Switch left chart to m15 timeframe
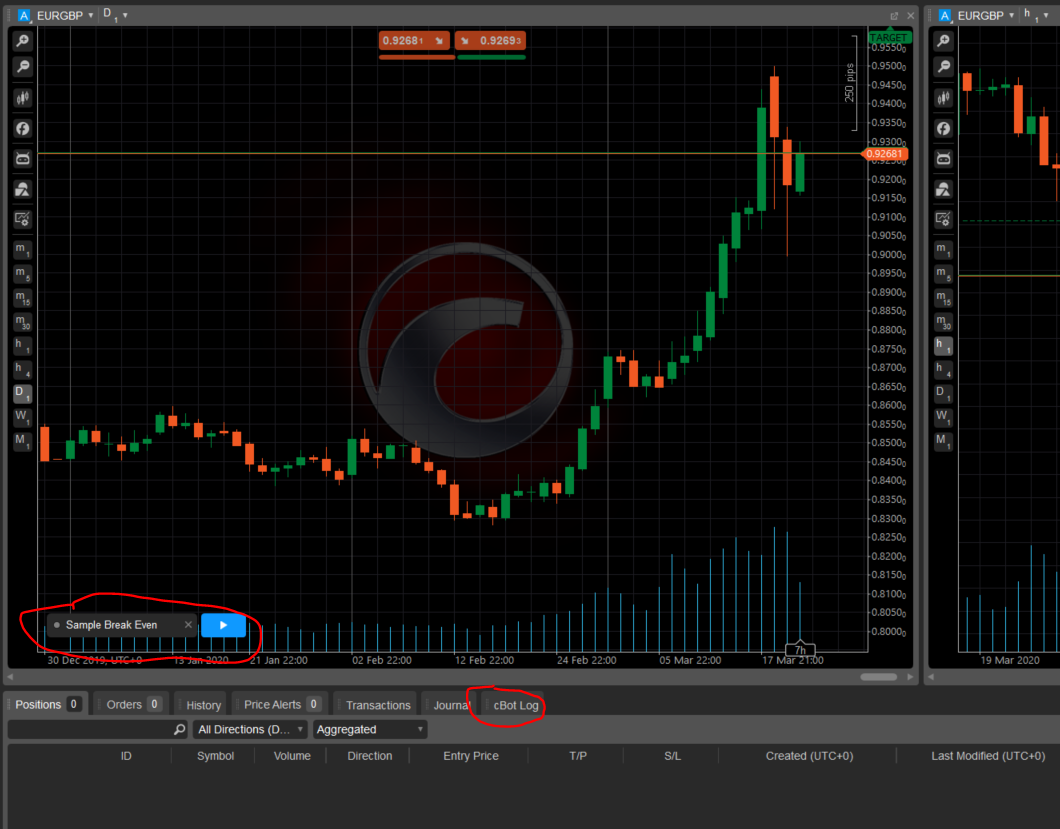 pyautogui.click(x=22, y=298)
